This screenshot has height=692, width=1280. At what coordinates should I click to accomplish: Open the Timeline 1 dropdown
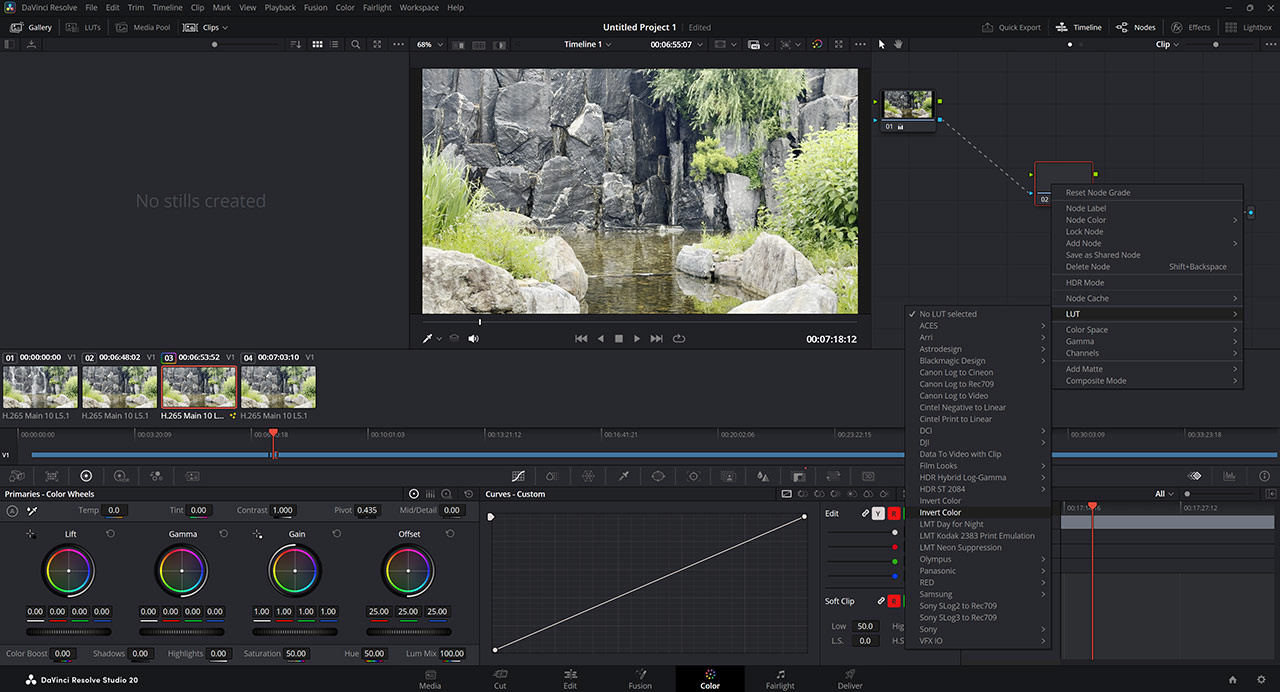click(587, 44)
